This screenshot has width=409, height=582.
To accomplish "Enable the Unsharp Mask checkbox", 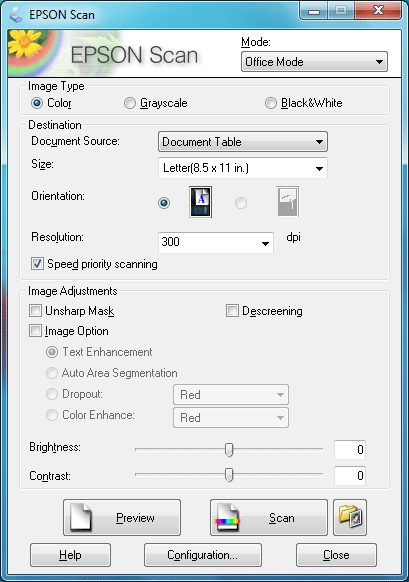I will 36,310.
